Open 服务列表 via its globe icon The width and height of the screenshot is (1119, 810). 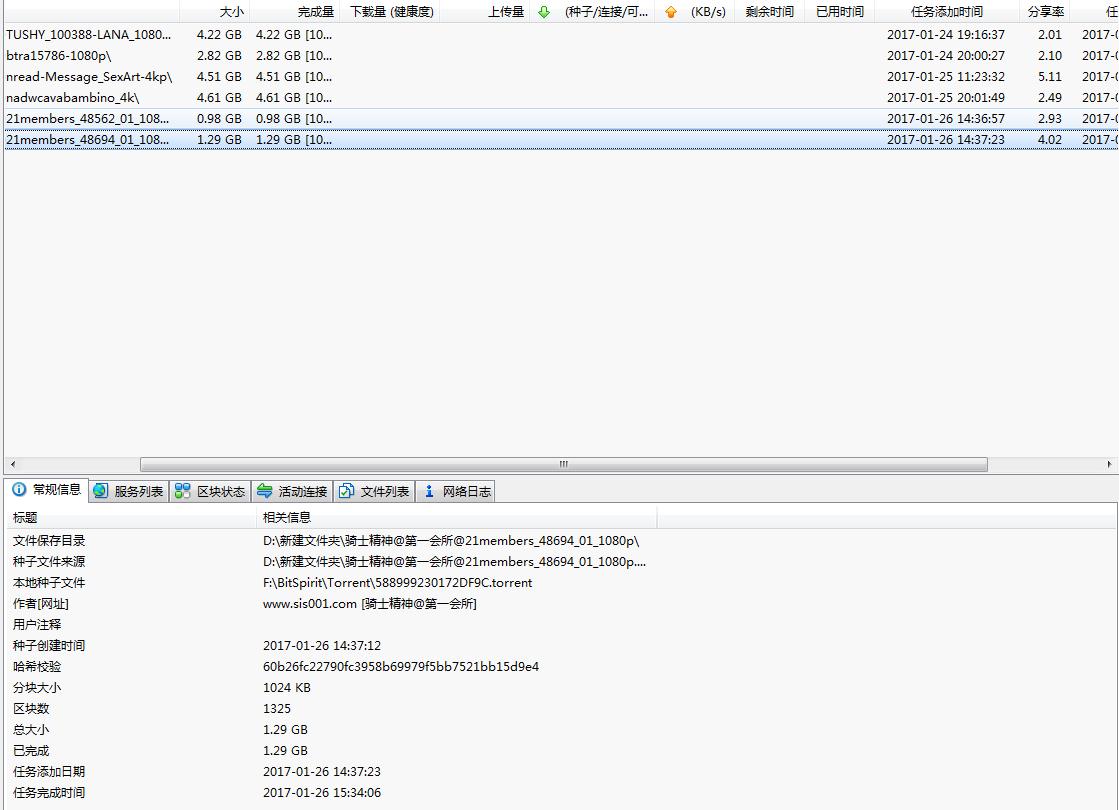[100, 491]
